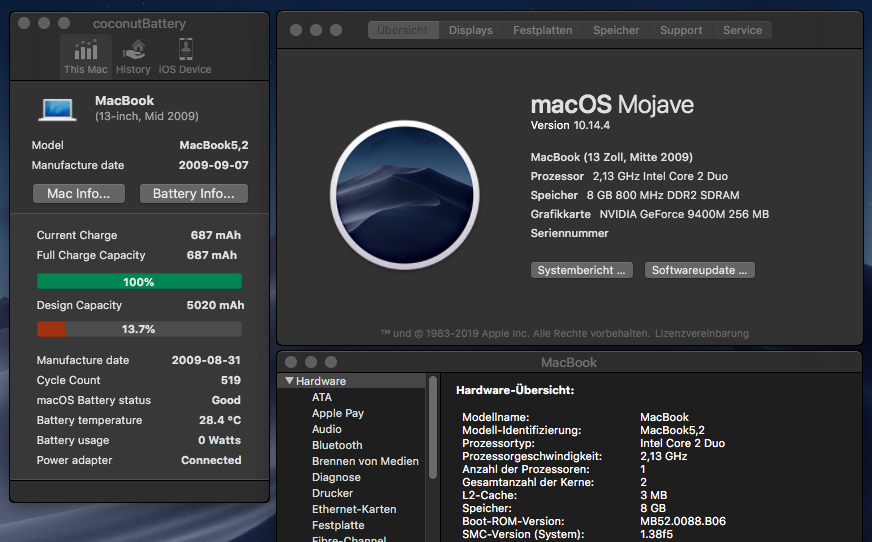Switch to iOS Device view

(185, 57)
